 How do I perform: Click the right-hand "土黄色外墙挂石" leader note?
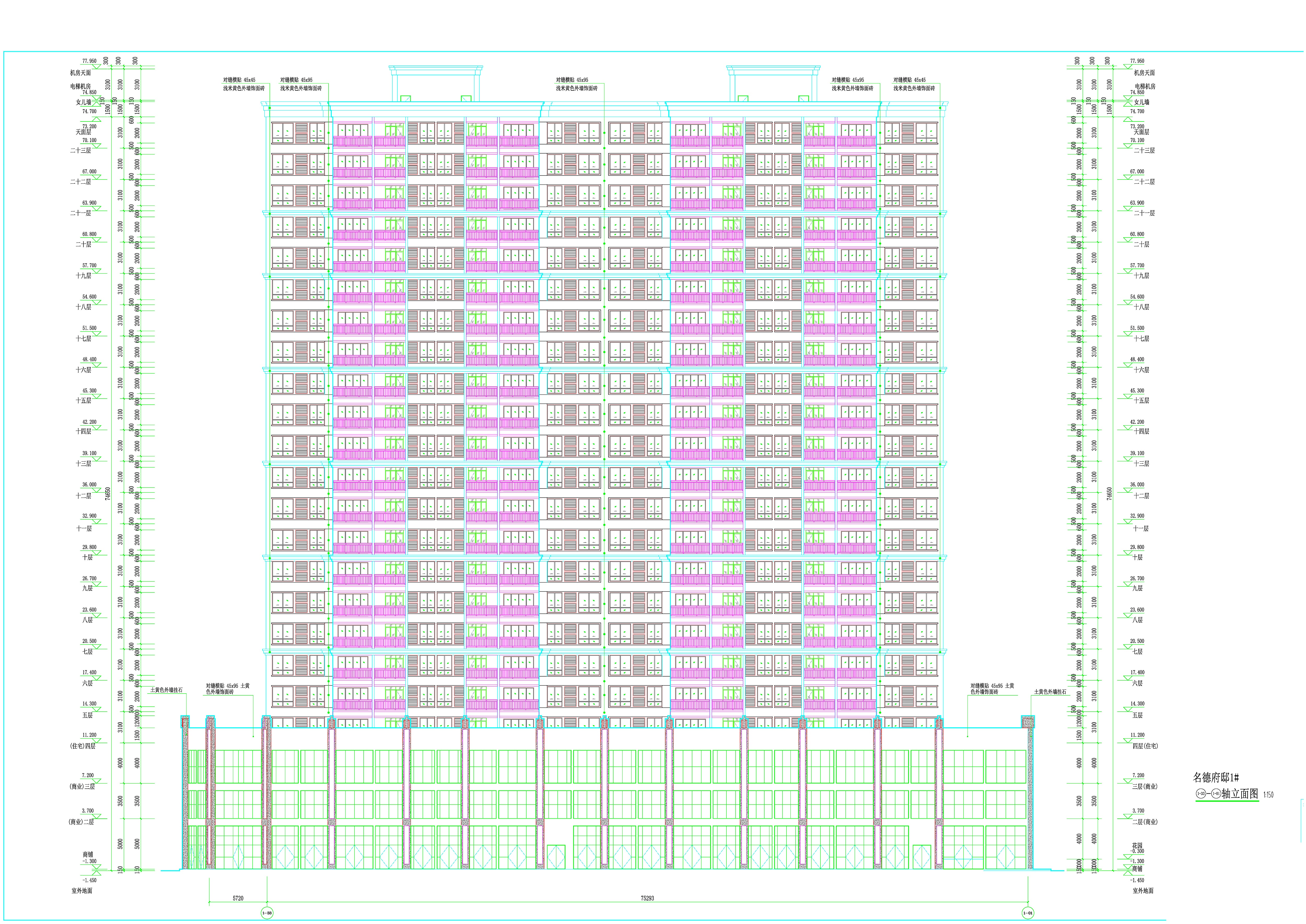pyautogui.click(x=1050, y=692)
